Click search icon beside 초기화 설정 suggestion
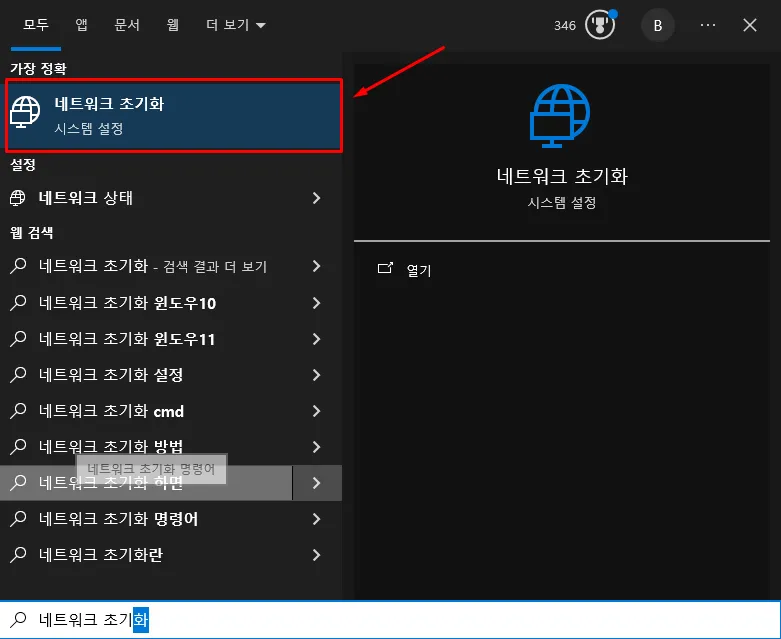781x639 pixels. pyautogui.click(x=18, y=375)
